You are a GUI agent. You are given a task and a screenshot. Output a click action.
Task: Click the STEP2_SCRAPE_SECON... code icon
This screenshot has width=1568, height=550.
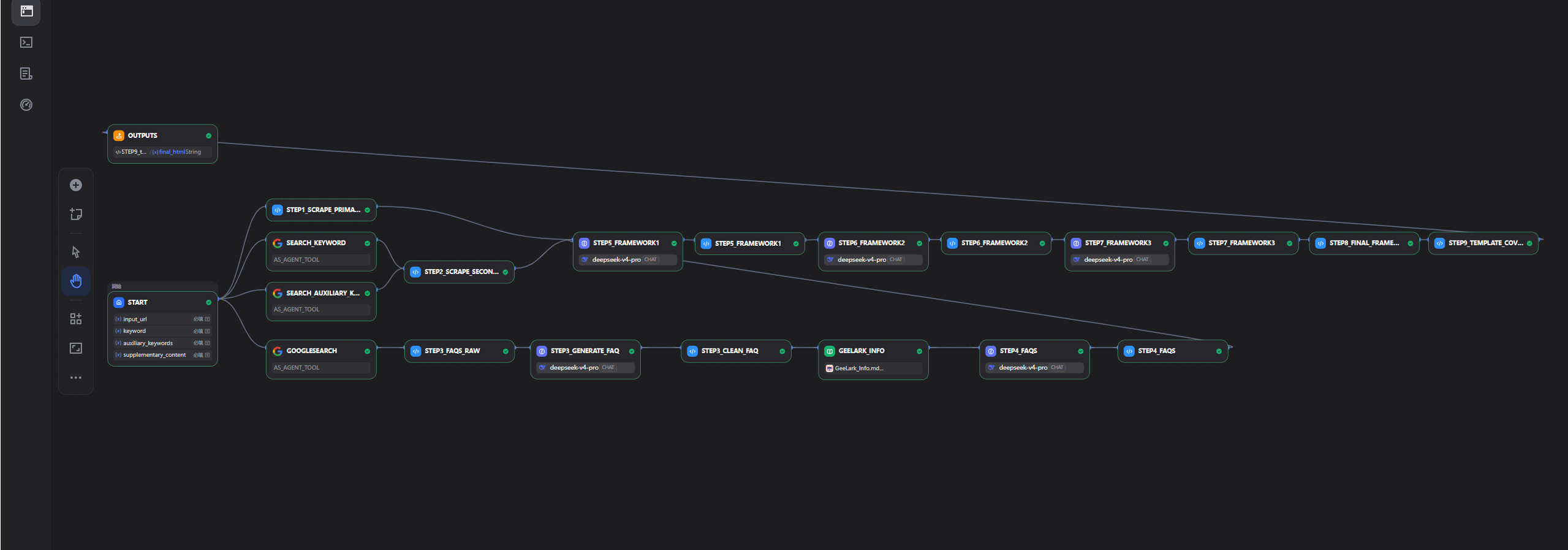[x=415, y=272]
